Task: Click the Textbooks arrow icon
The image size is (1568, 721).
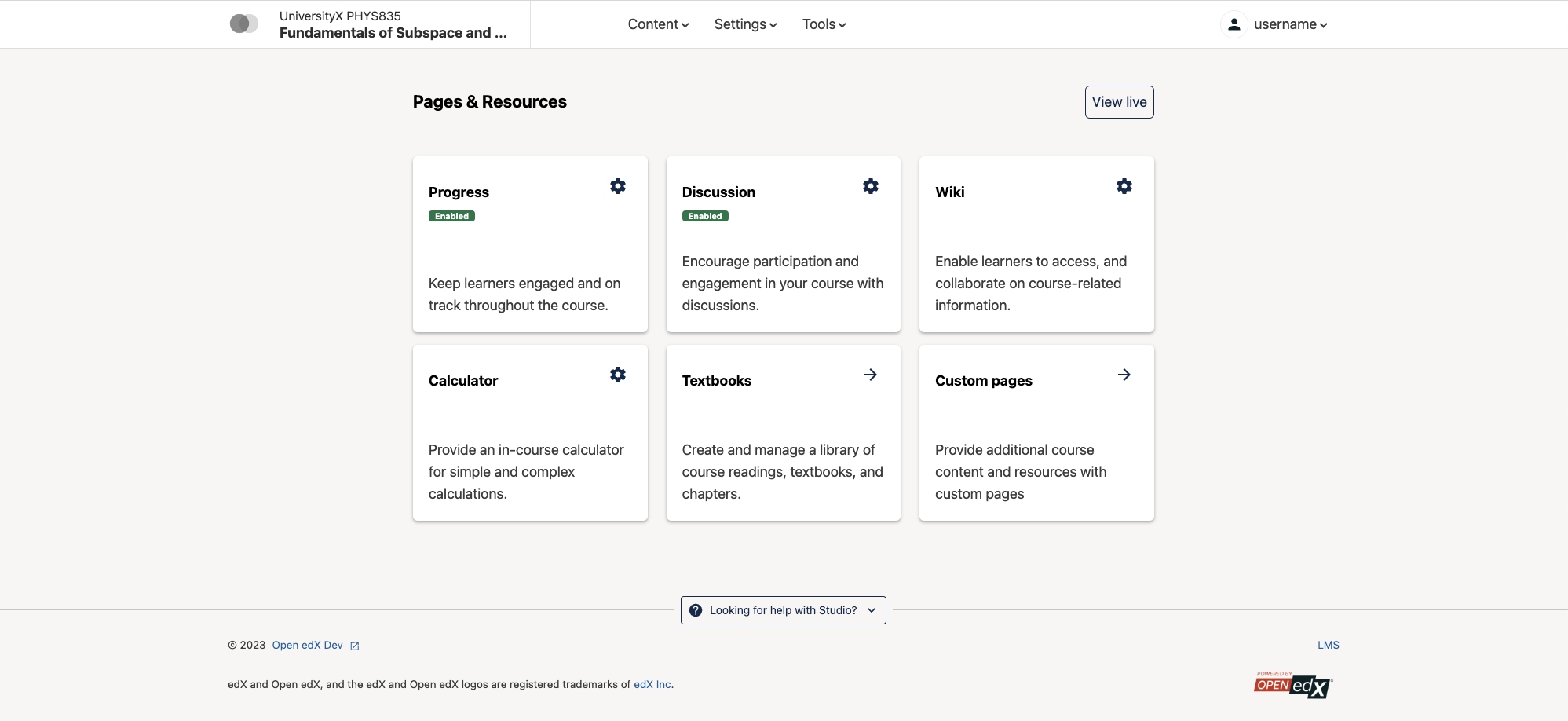Action: [x=871, y=375]
